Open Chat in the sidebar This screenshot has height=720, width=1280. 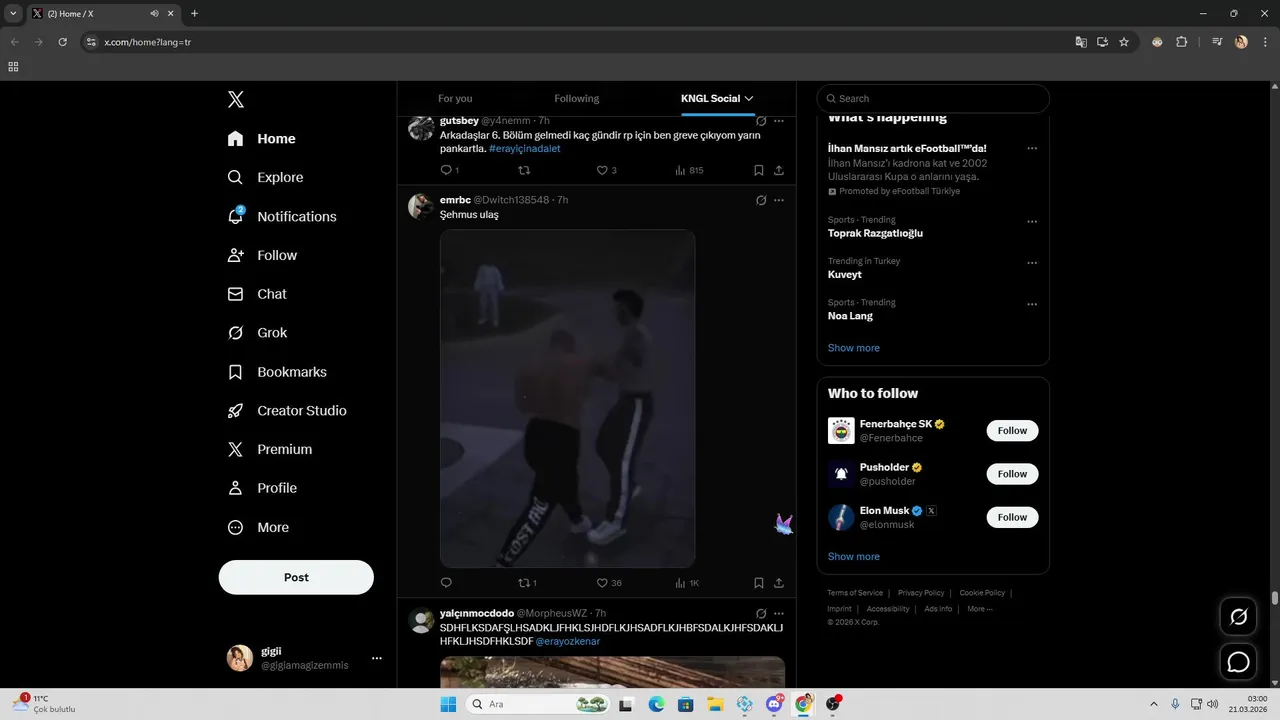coord(257,294)
